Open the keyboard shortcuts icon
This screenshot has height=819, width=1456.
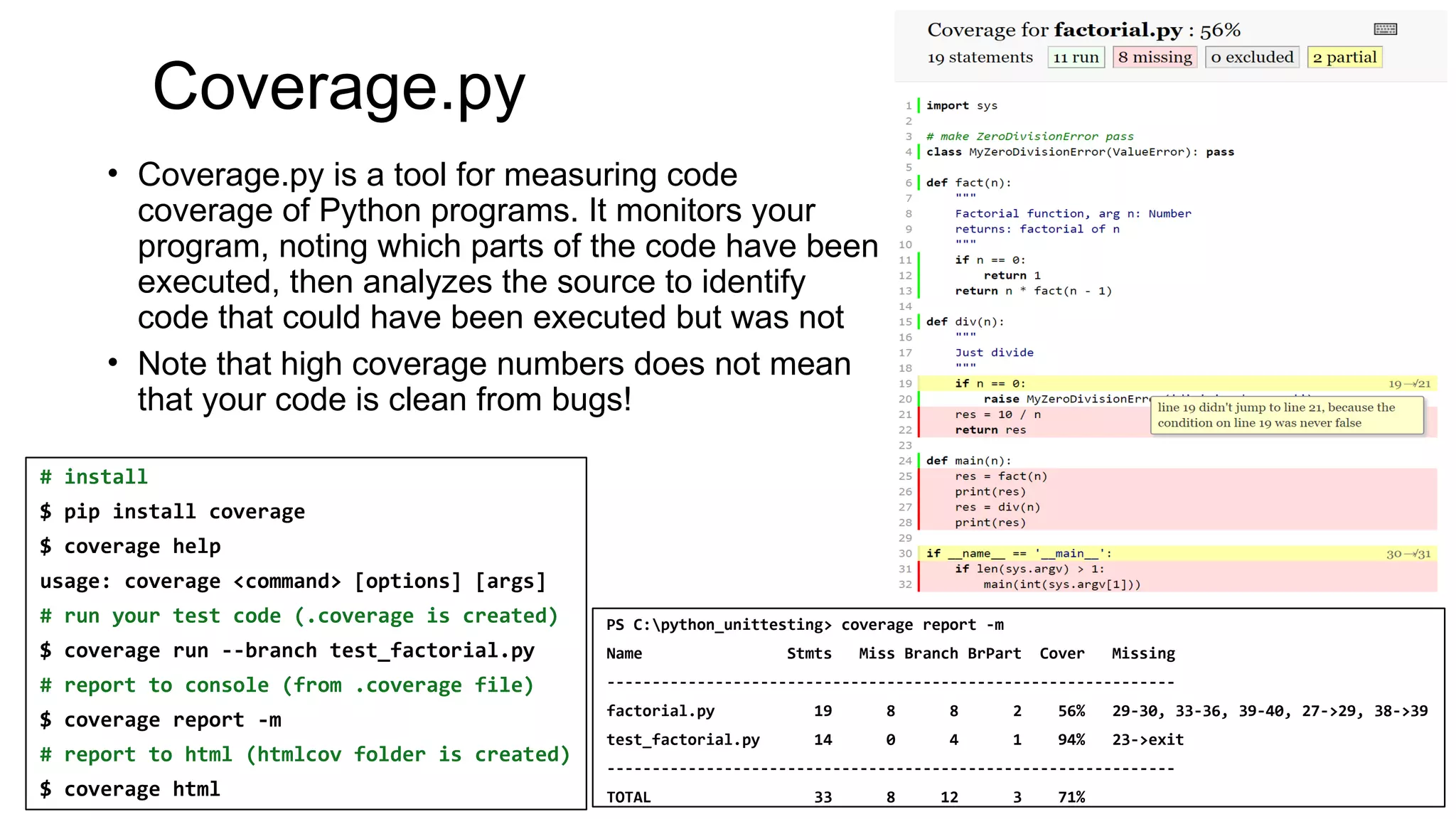click(x=1385, y=29)
